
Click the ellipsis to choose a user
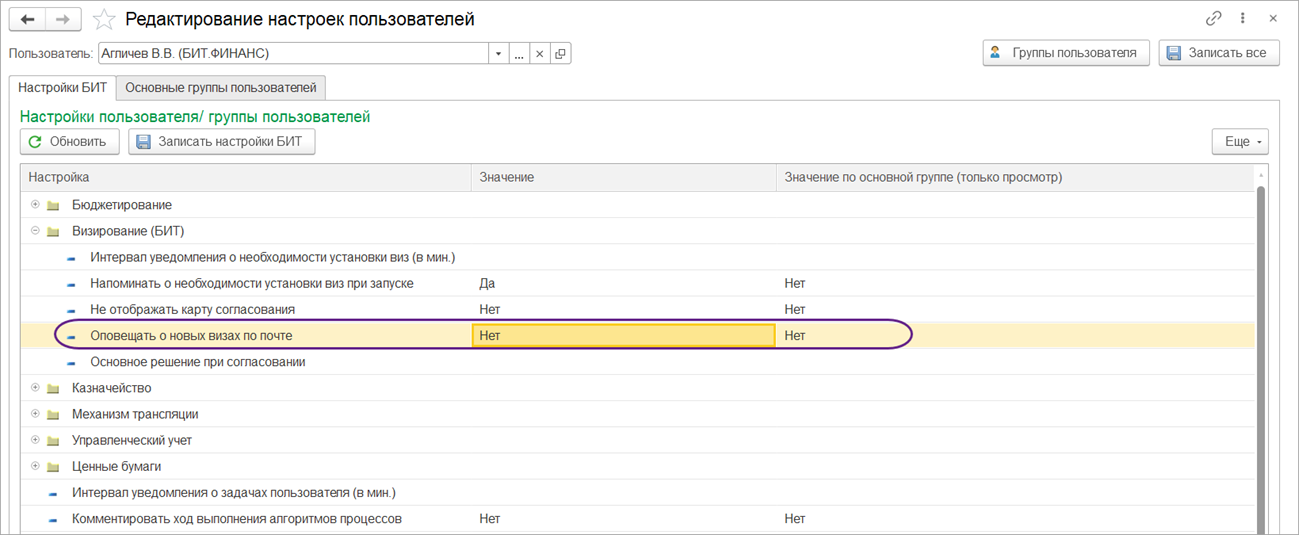tap(519, 54)
